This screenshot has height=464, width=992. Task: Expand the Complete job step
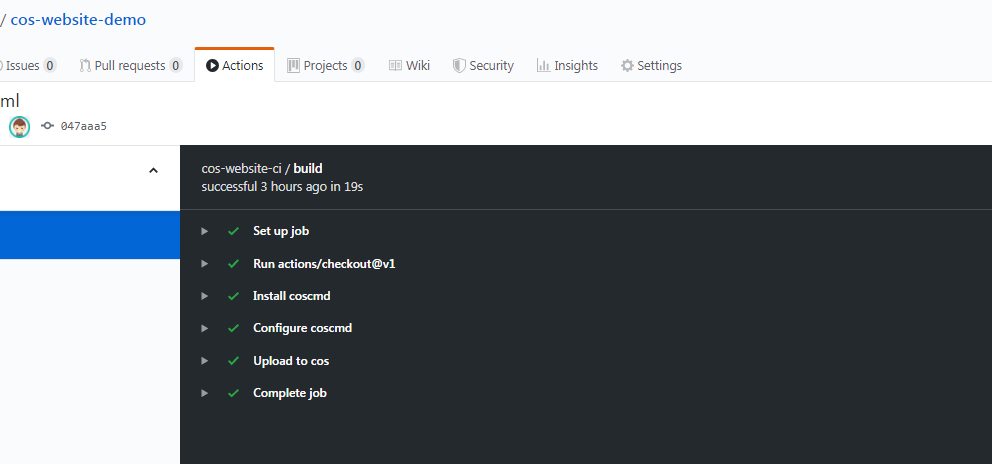click(x=205, y=393)
